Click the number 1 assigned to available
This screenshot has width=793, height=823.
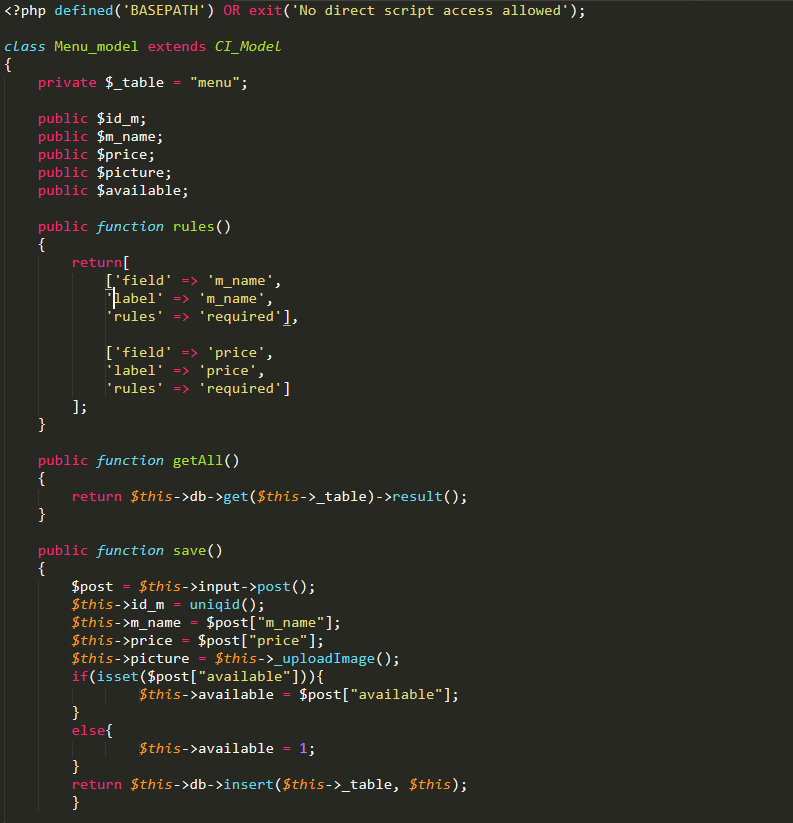303,748
